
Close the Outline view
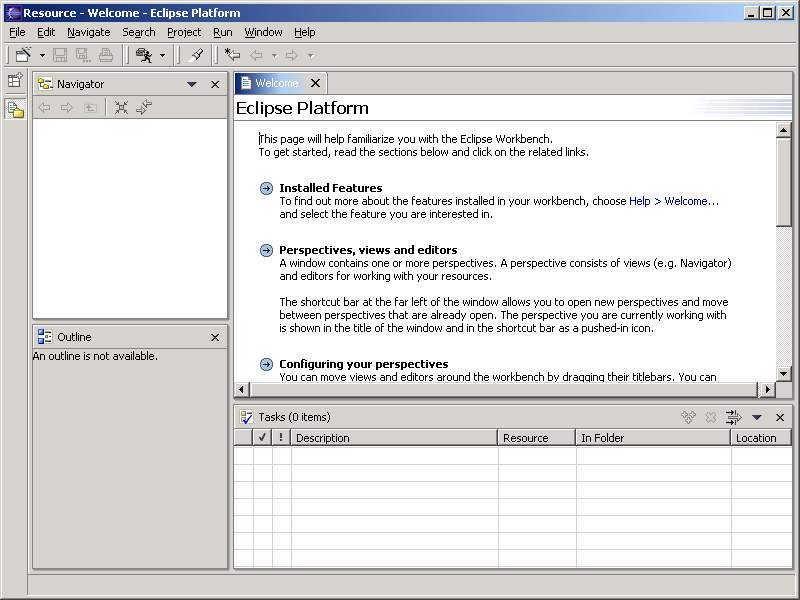215,337
